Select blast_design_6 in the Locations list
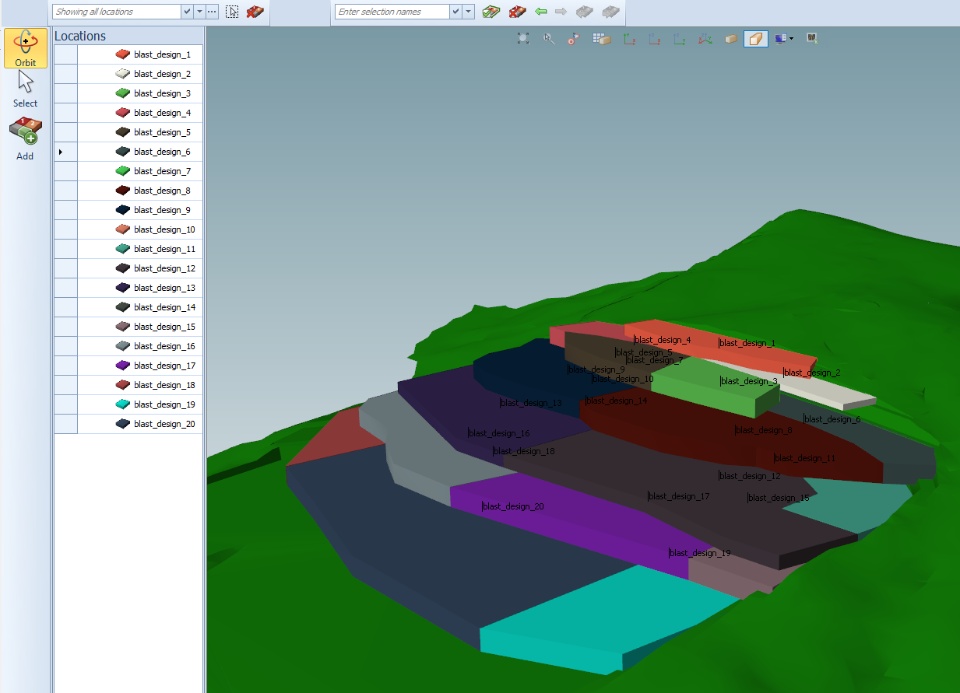 (129, 151)
